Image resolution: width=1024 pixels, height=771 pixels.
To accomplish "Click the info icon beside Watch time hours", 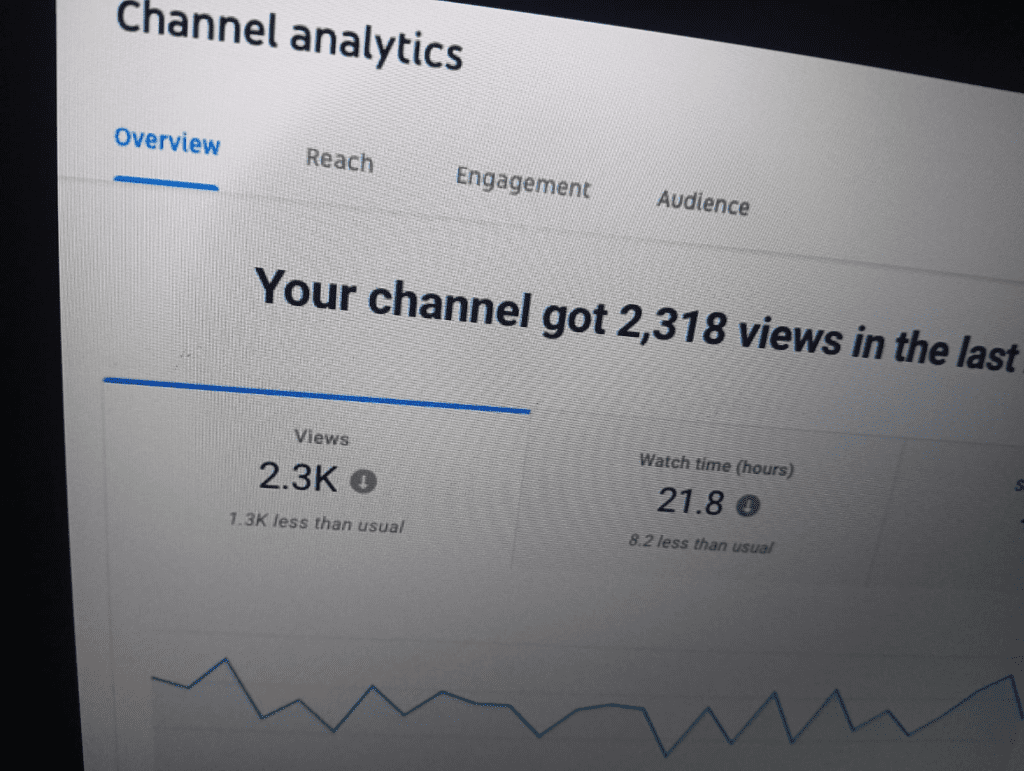I will 748,505.
